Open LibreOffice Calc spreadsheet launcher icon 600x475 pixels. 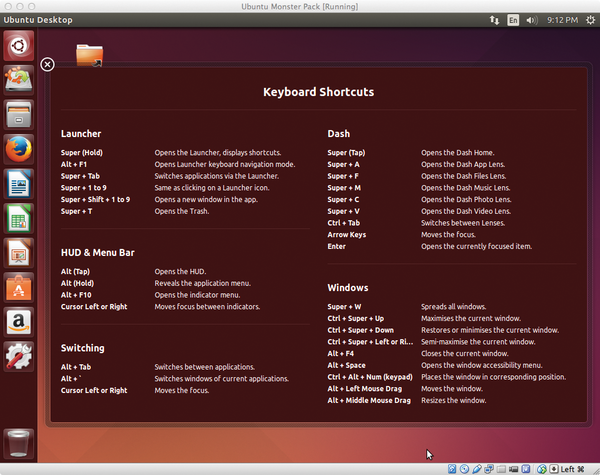[x=18, y=218]
